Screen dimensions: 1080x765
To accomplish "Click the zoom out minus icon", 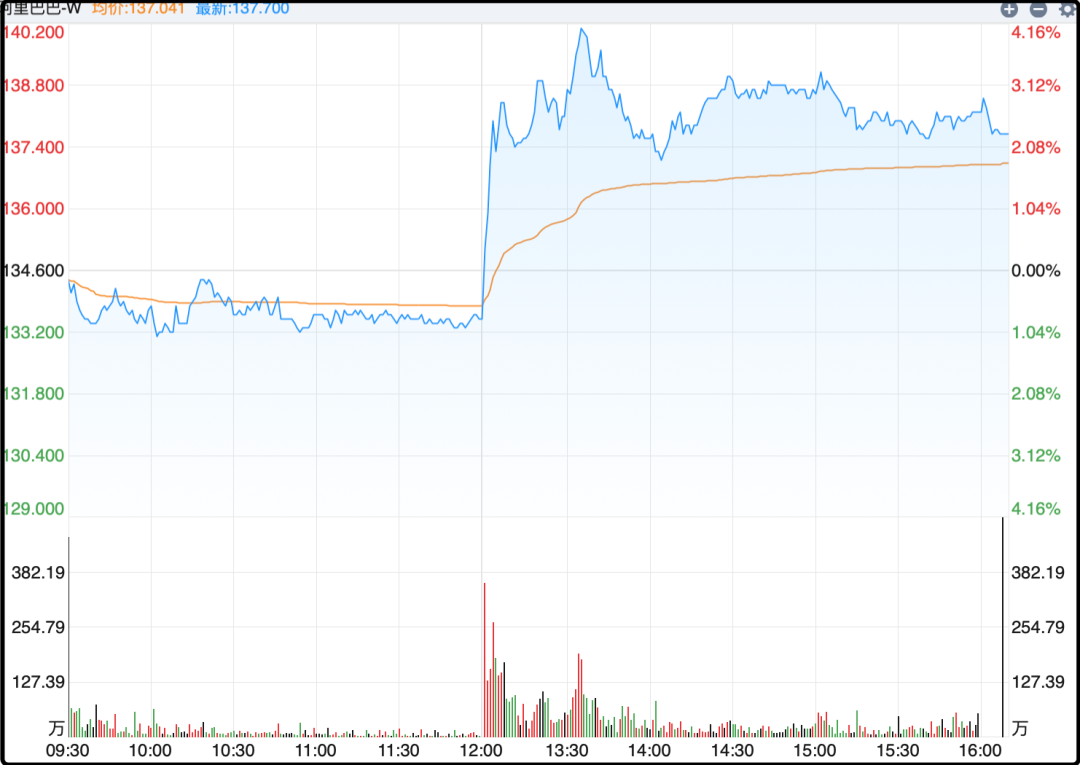I will tap(1038, 9).
